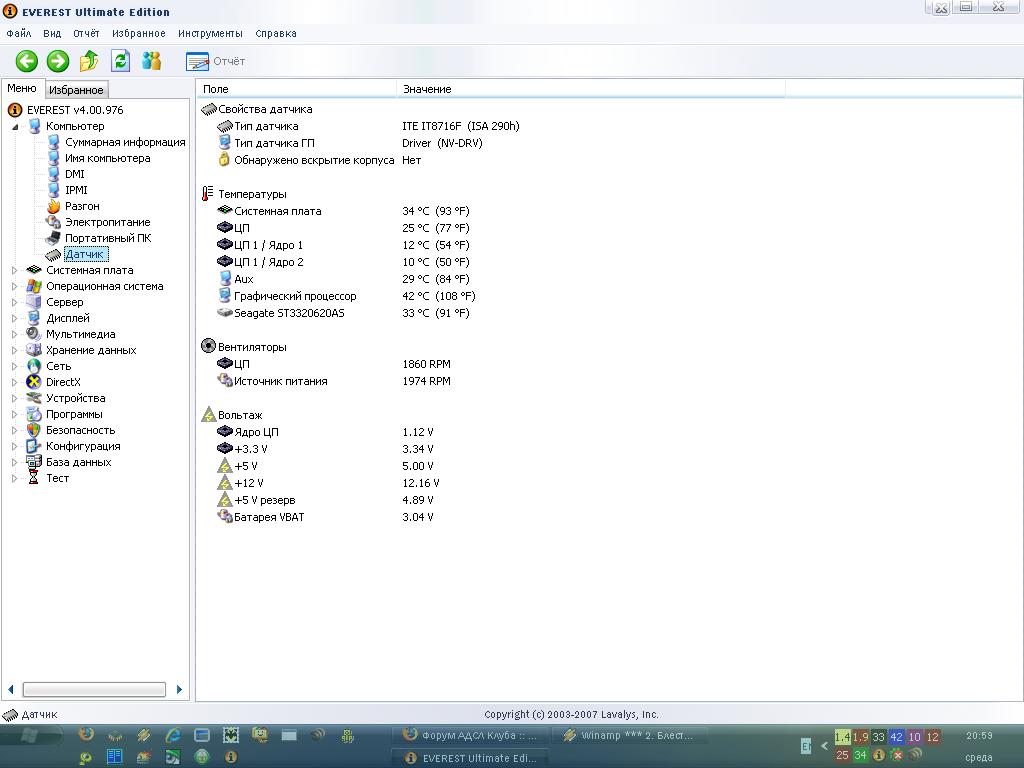Select Имя компьютера tree item
1024x768 pixels.
(x=107, y=158)
